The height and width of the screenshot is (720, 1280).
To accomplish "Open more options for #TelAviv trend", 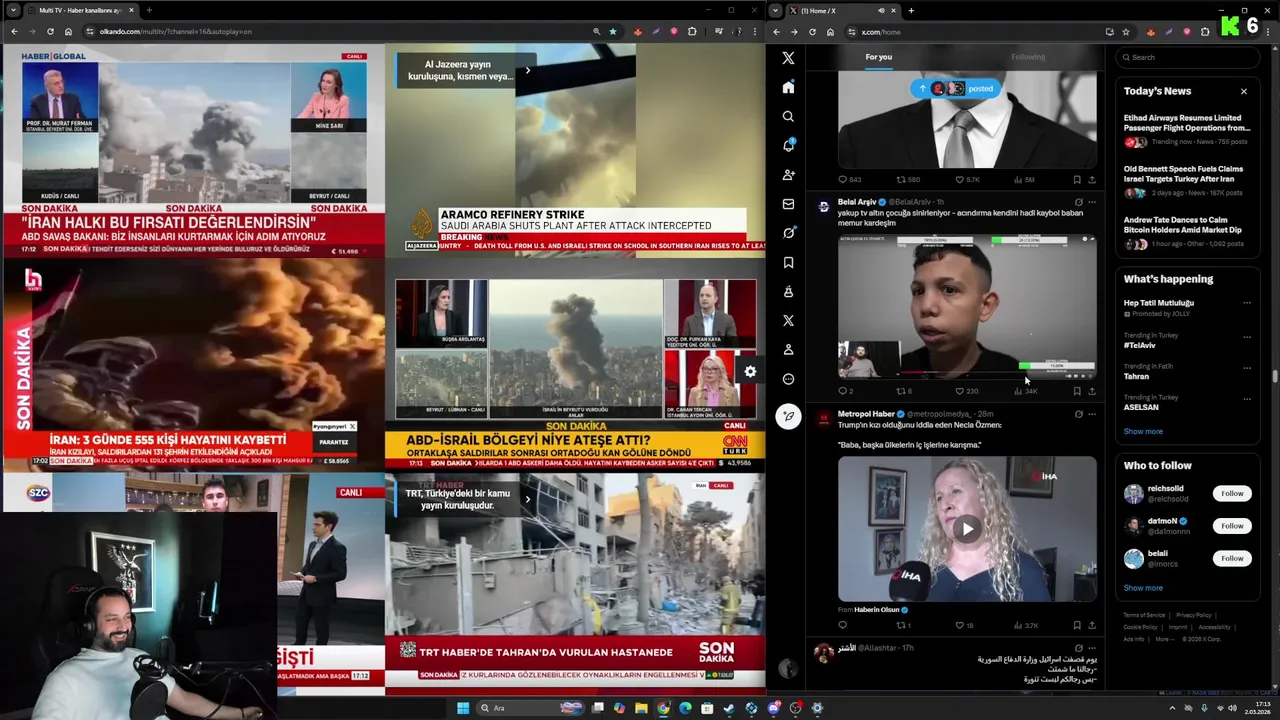I will point(1247,336).
